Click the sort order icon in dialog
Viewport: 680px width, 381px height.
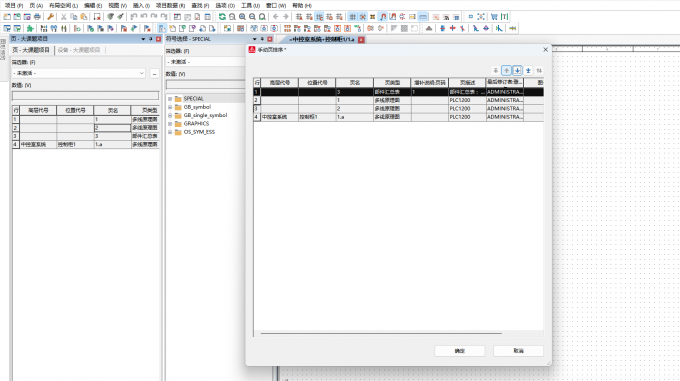(x=539, y=70)
